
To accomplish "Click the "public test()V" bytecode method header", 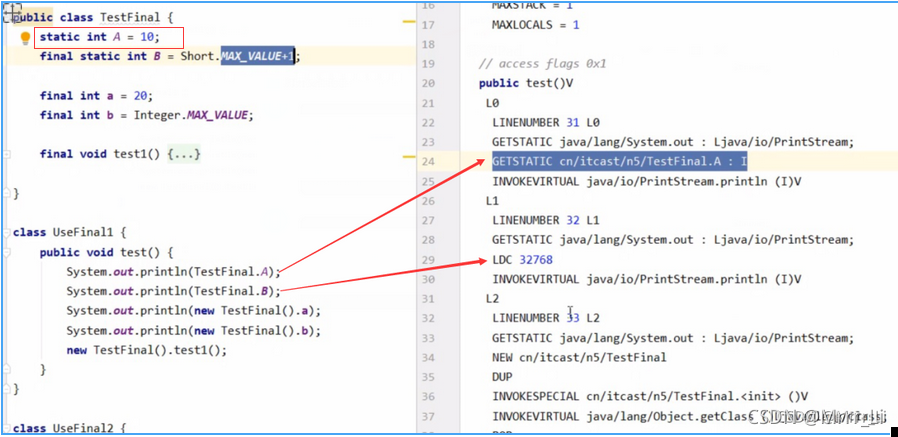I will [x=526, y=84].
